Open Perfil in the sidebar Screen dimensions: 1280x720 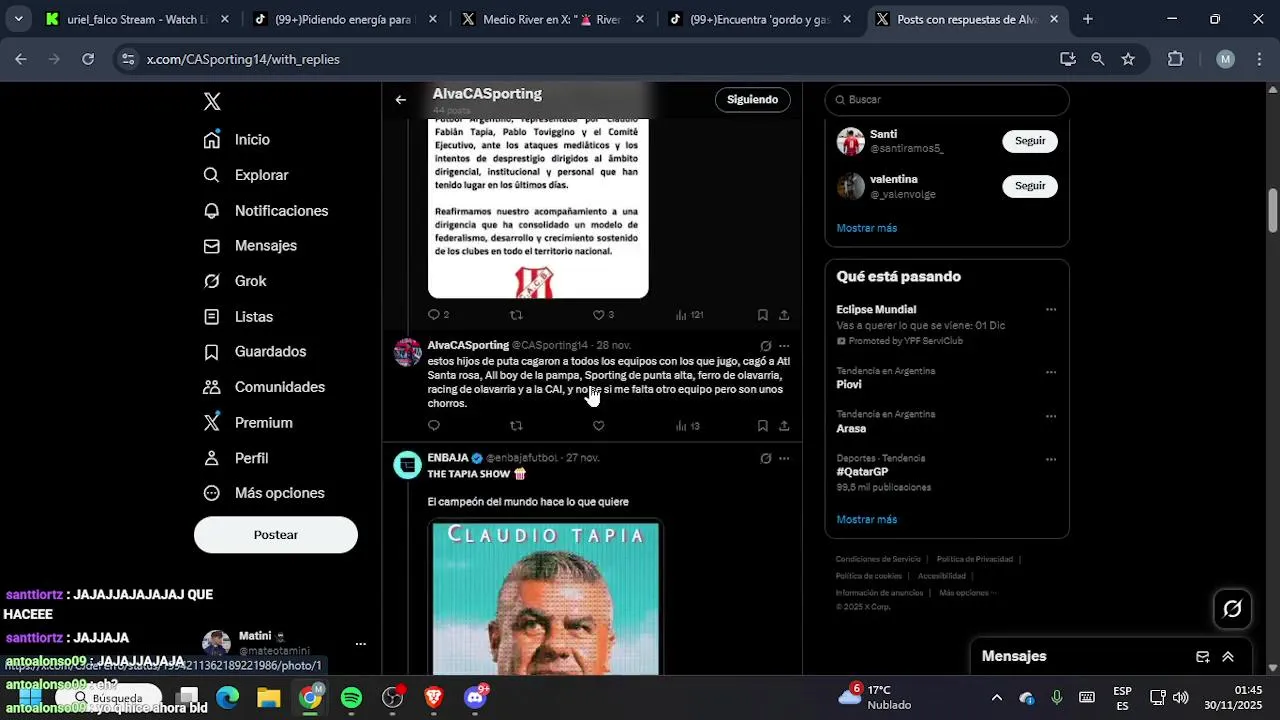[236, 458]
